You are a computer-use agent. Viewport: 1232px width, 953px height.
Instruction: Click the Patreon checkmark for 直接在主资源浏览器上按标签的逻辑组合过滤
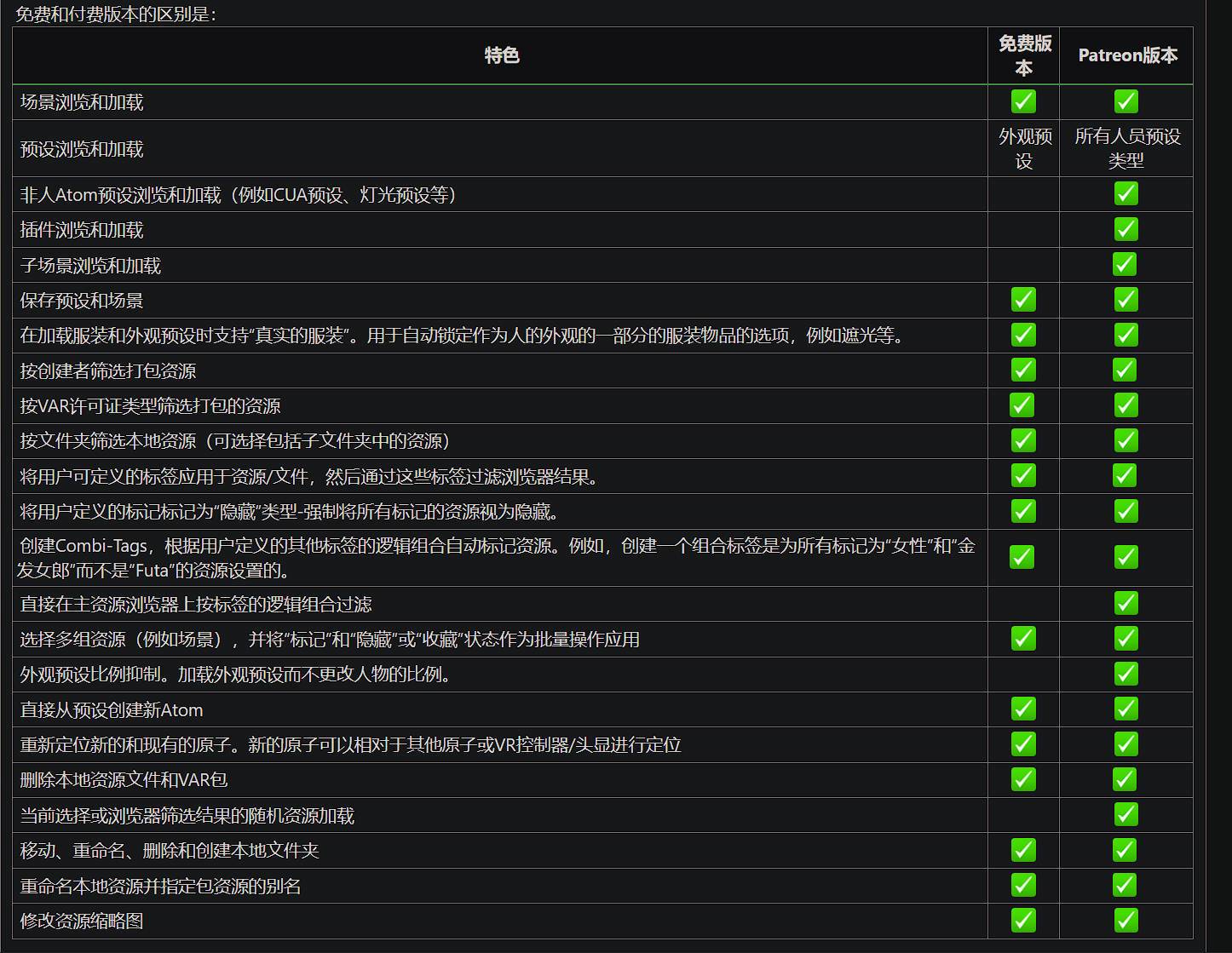[x=1125, y=604]
